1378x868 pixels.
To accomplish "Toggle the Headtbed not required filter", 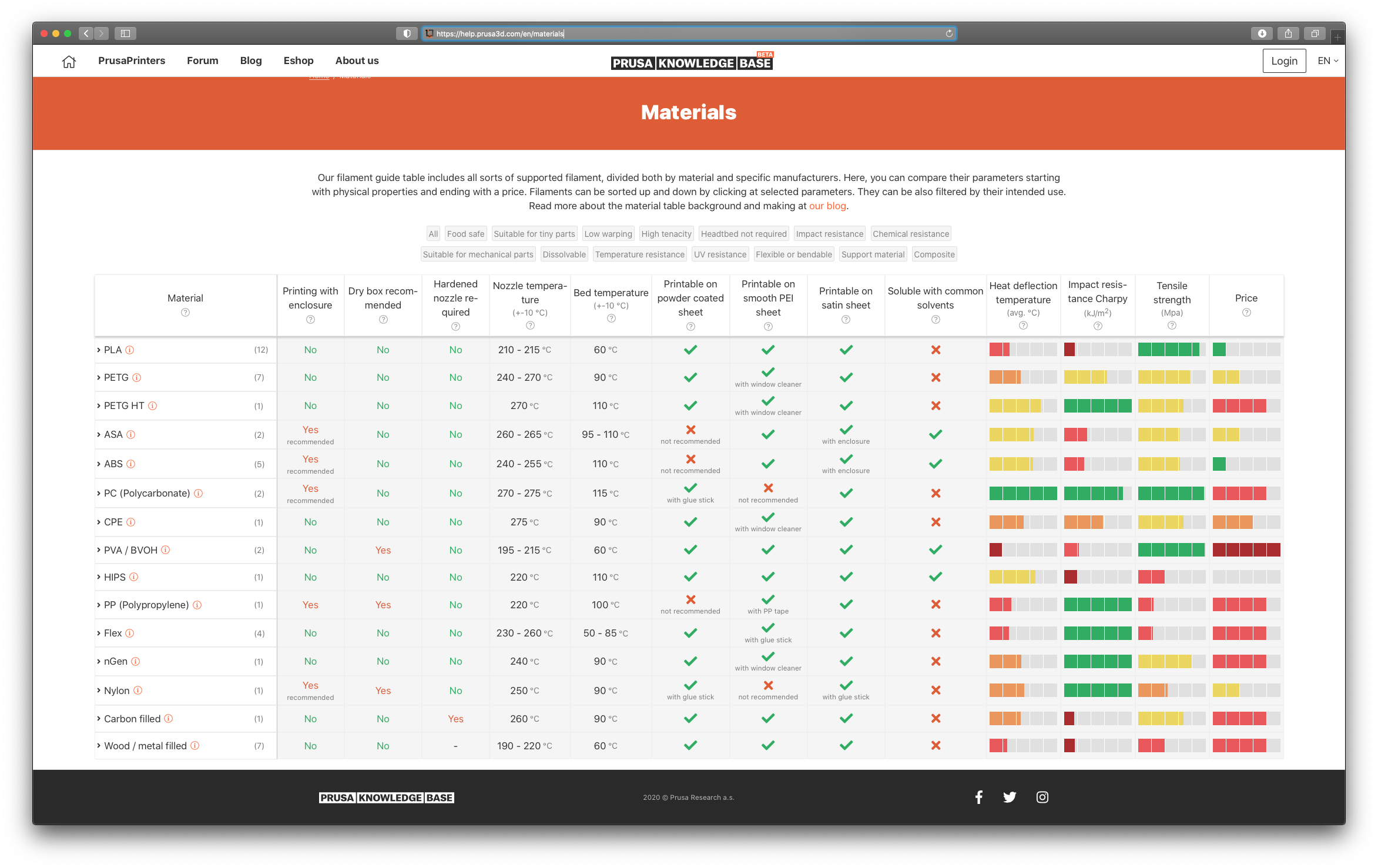I will [x=743, y=234].
